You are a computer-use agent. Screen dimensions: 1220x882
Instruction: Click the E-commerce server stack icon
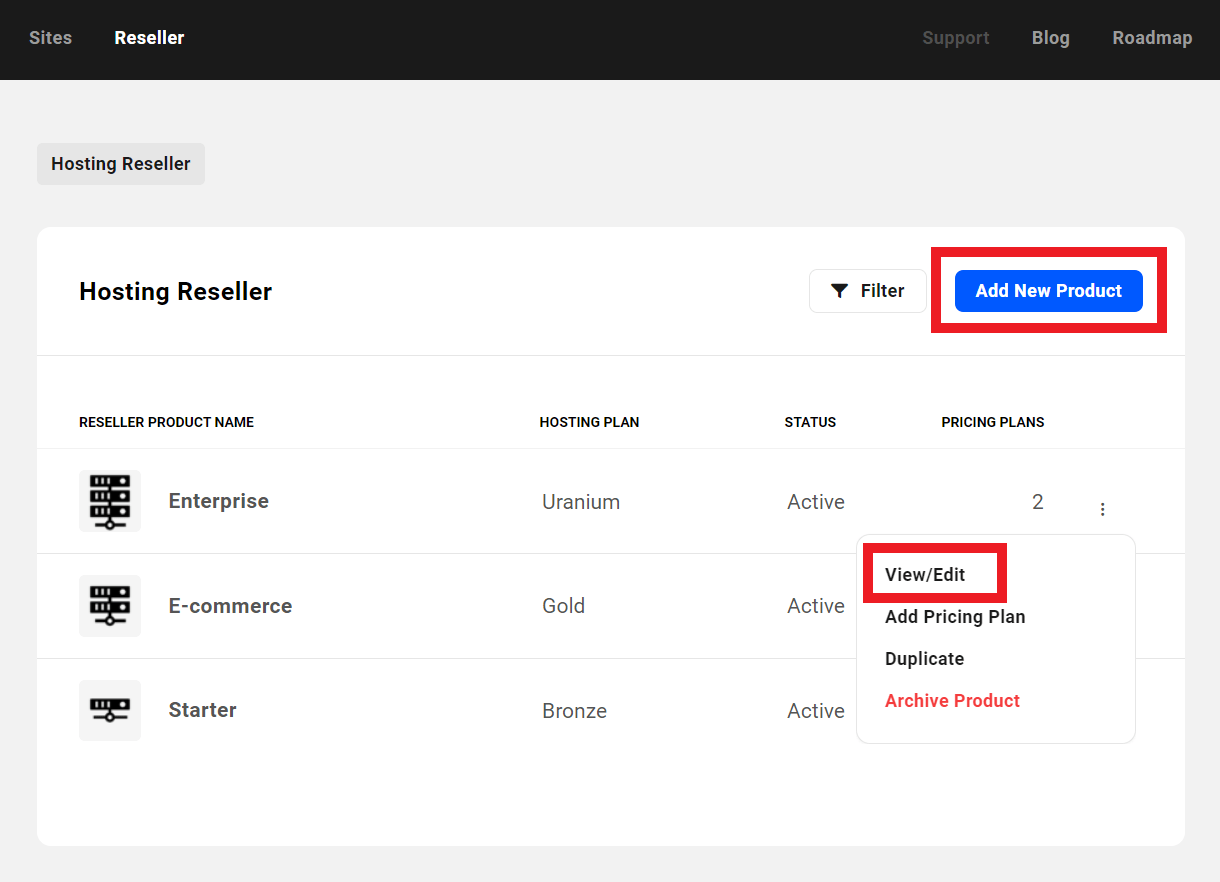110,606
